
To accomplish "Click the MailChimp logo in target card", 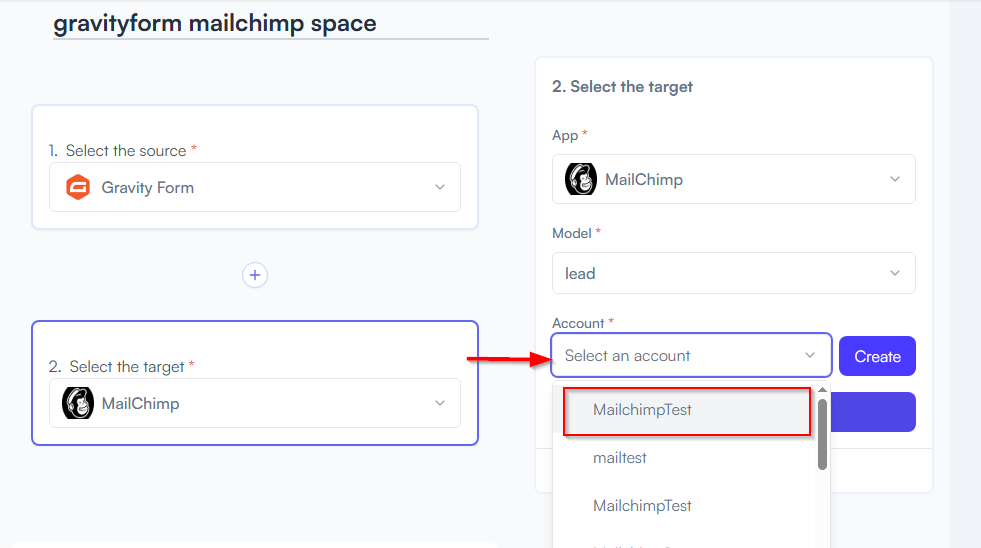I will 78,403.
